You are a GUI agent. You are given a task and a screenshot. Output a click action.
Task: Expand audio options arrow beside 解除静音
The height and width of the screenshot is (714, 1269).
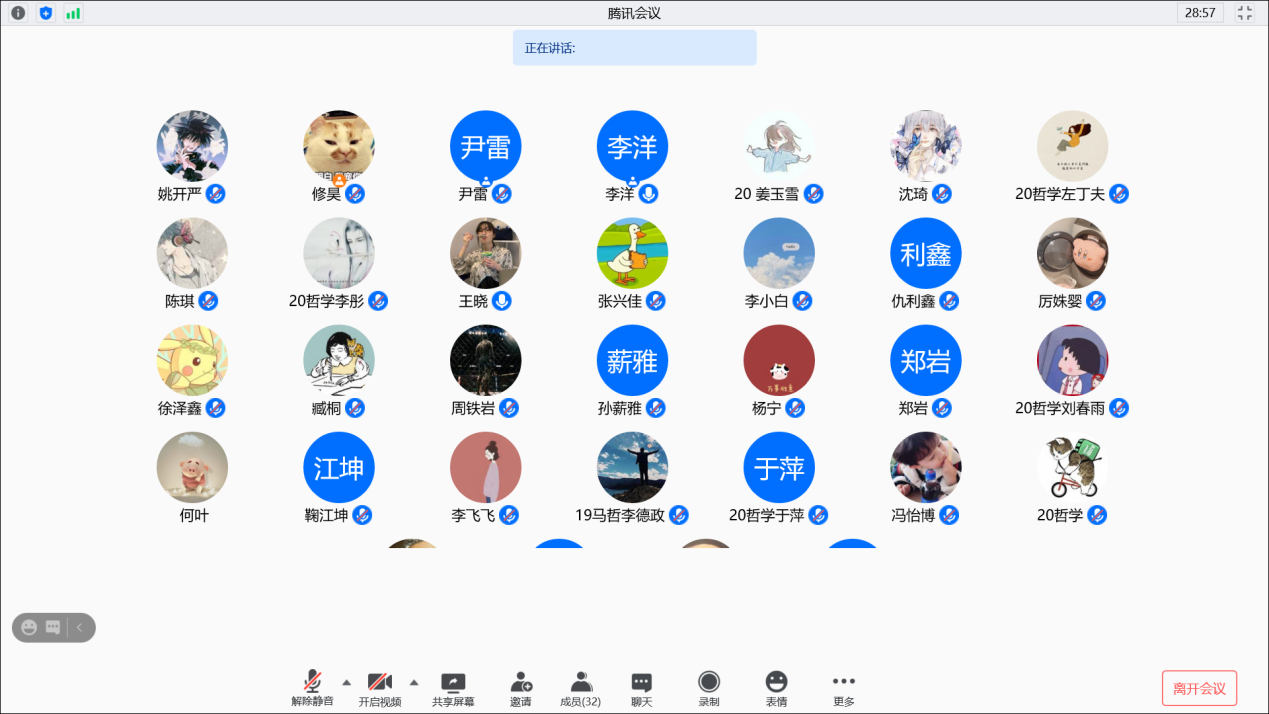(x=347, y=682)
